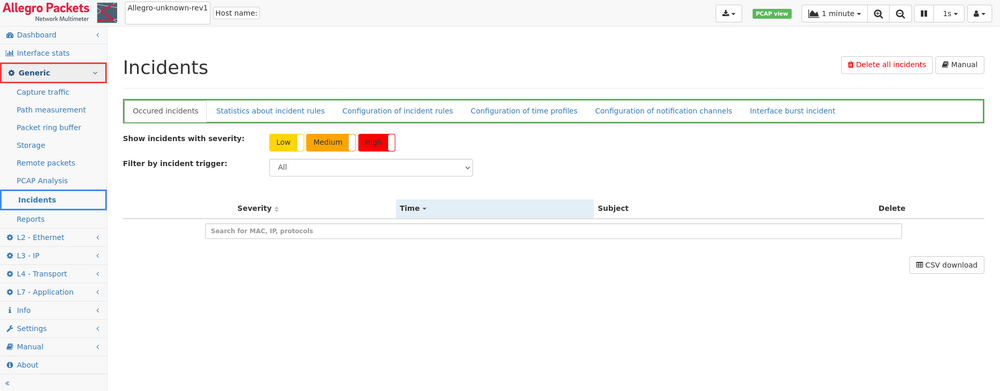Open the incident trigger filter dropdown

tap(371, 168)
